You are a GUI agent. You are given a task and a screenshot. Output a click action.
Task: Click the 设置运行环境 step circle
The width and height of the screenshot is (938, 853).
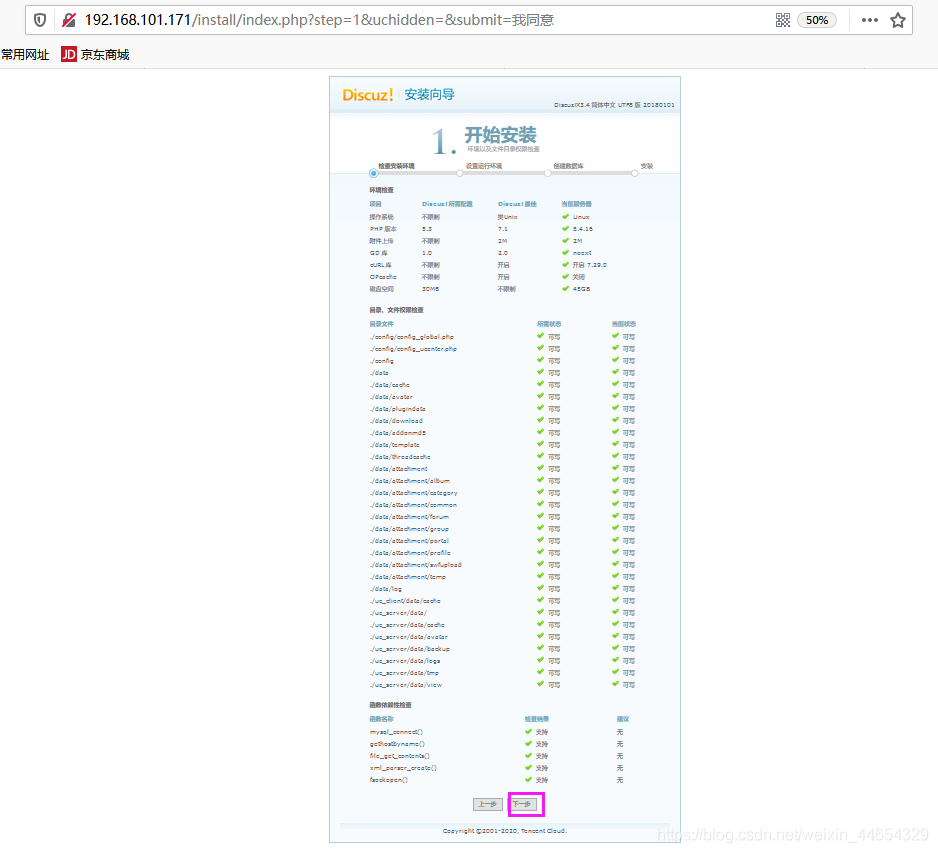coord(459,173)
